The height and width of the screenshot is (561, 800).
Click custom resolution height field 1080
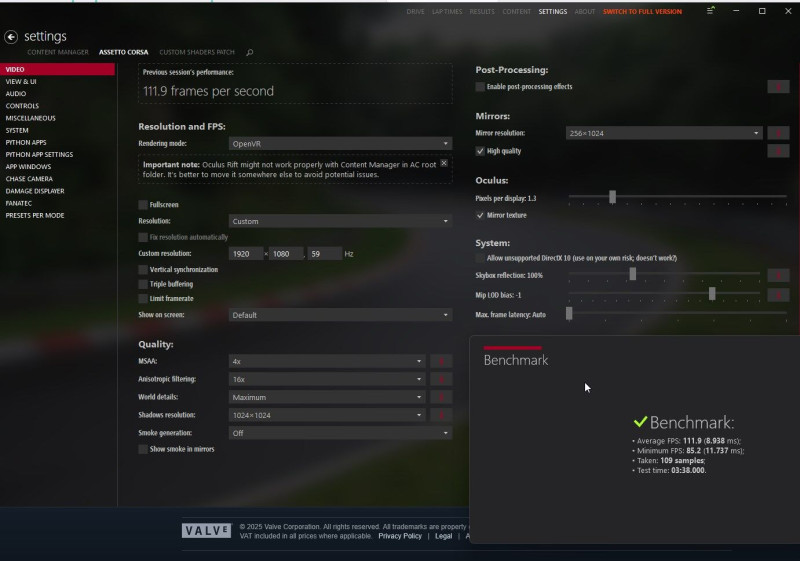(286, 253)
